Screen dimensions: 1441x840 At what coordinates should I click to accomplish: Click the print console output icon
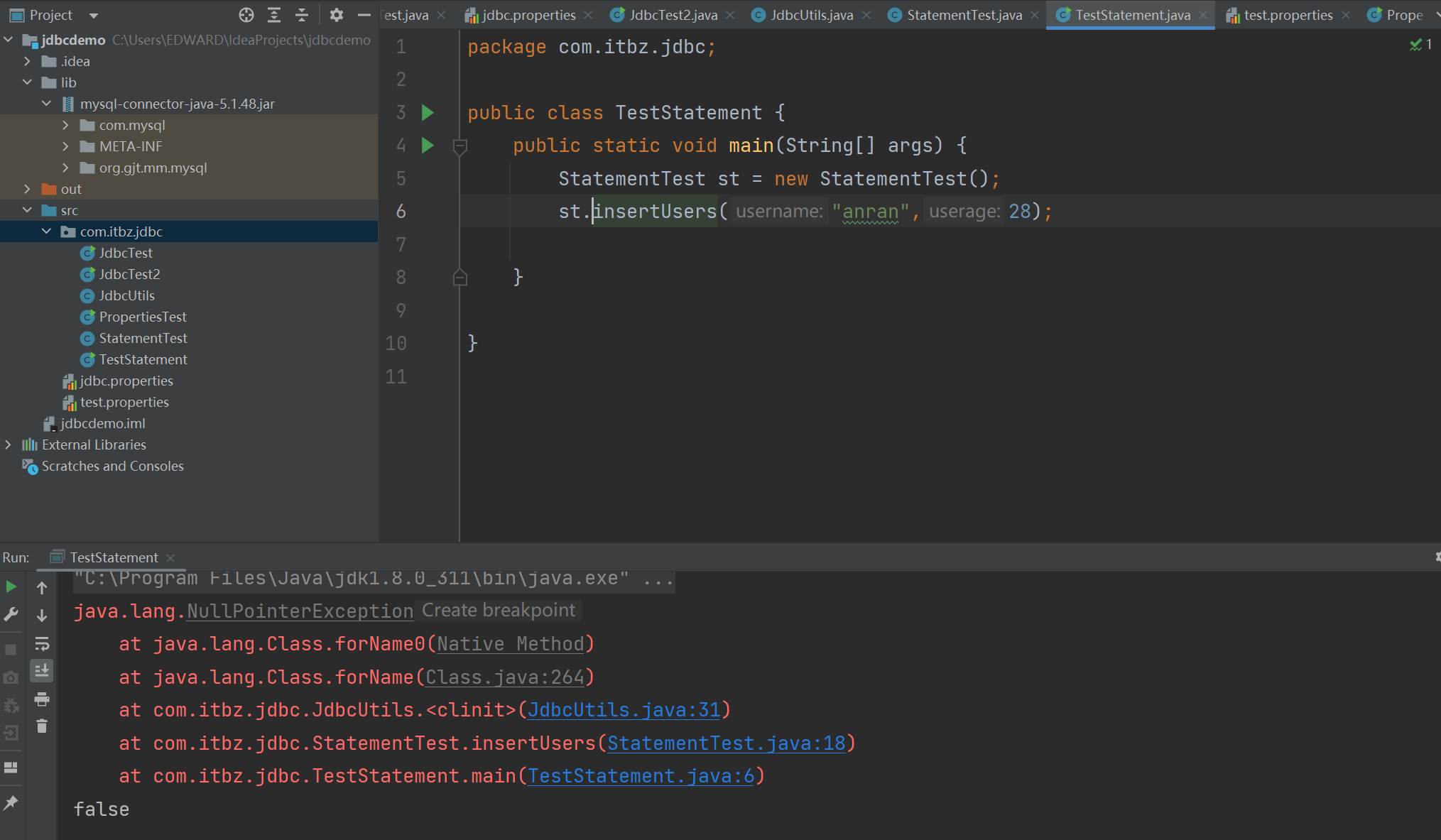[x=42, y=699]
